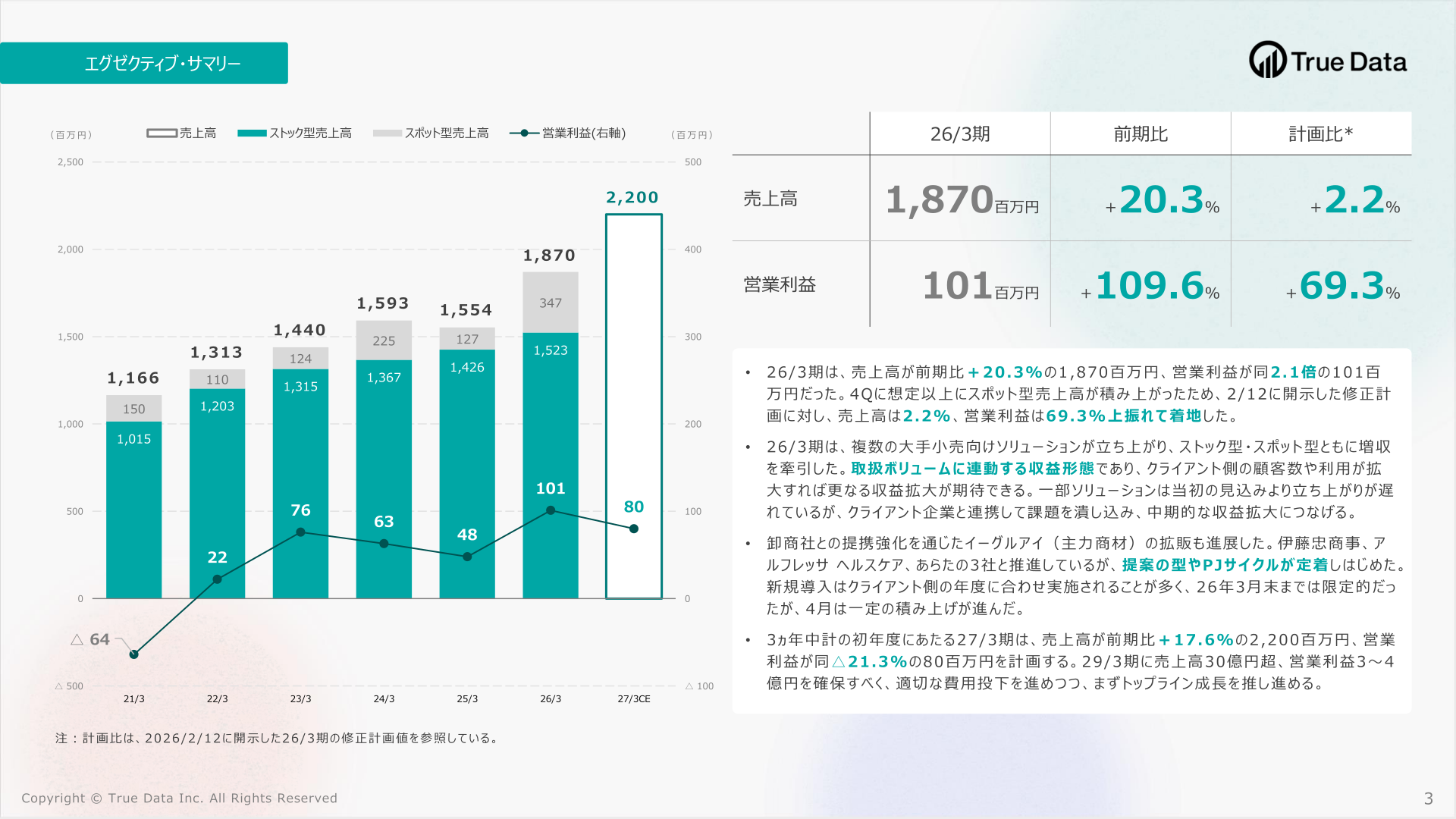This screenshot has width=1456, height=819.
Task: Click the 売上高 legend swatch
Action: tap(162, 133)
